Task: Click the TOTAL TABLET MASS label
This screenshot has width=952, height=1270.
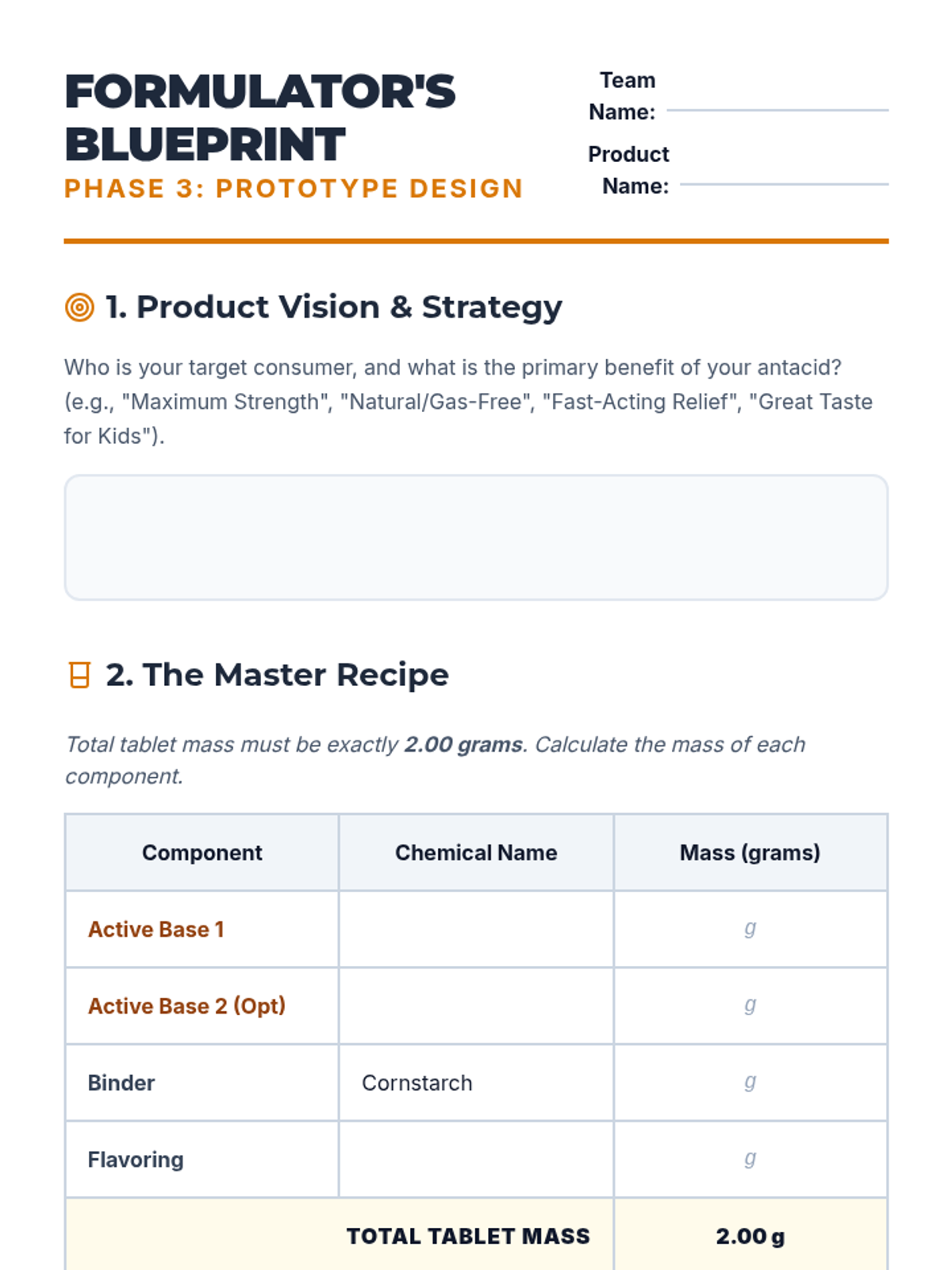Action: click(x=468, y=1236)
